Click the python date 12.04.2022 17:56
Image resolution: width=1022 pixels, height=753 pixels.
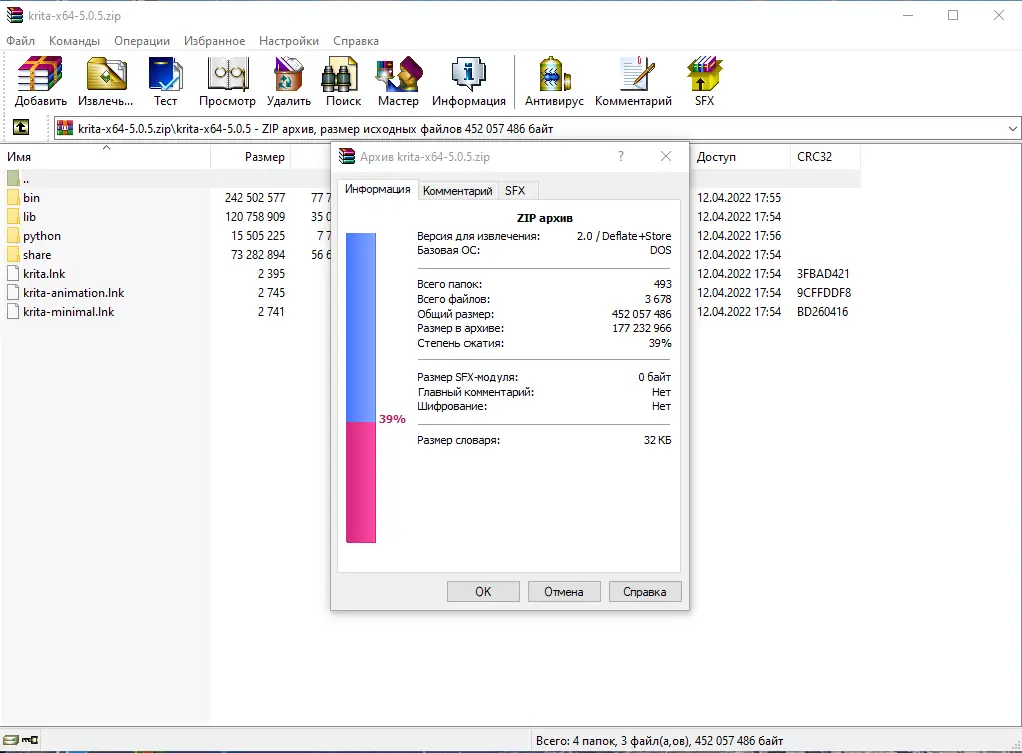click(739, 235)
